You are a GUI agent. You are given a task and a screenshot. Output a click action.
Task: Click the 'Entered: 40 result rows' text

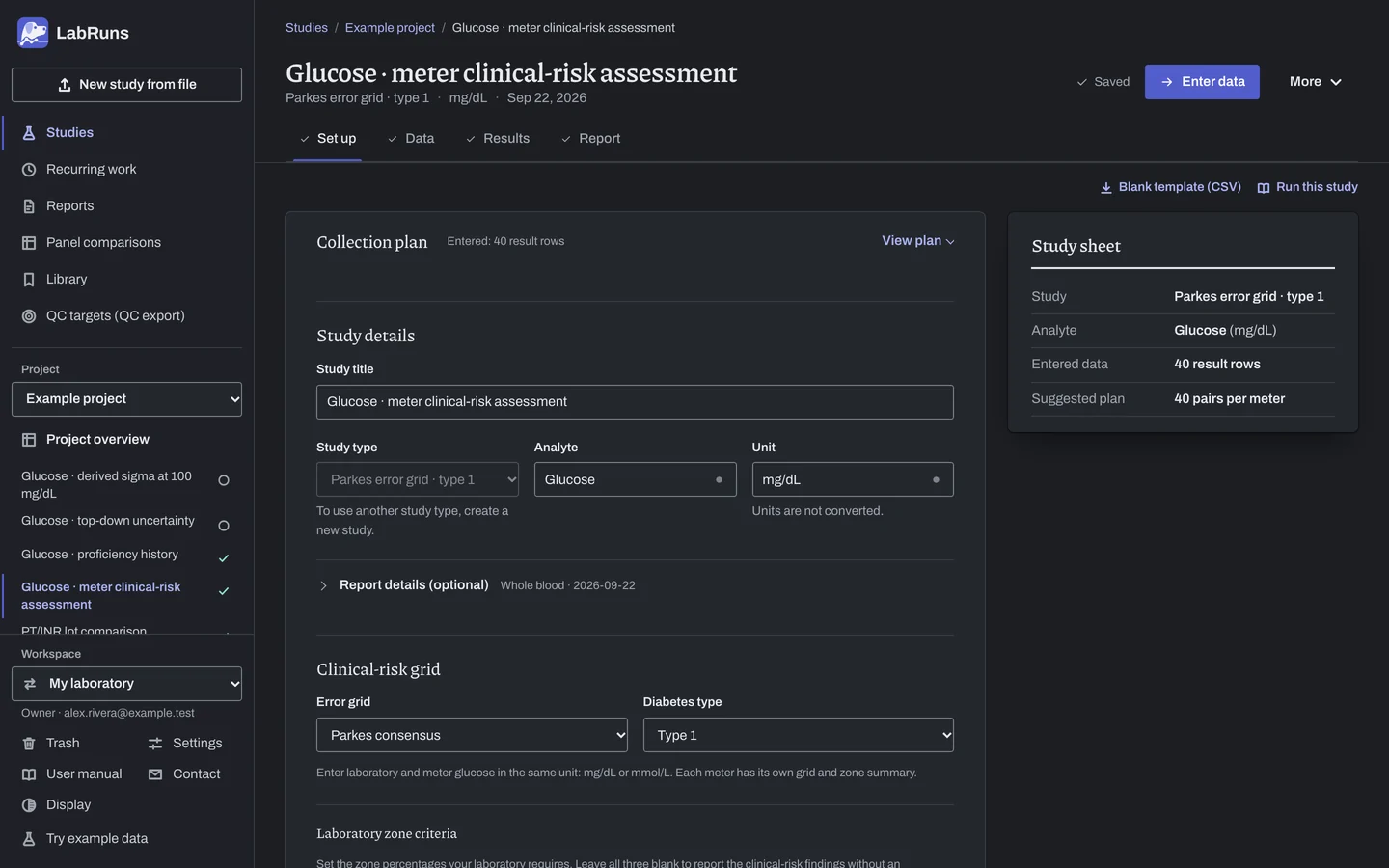pyautogui.click(x=505, y=242)
